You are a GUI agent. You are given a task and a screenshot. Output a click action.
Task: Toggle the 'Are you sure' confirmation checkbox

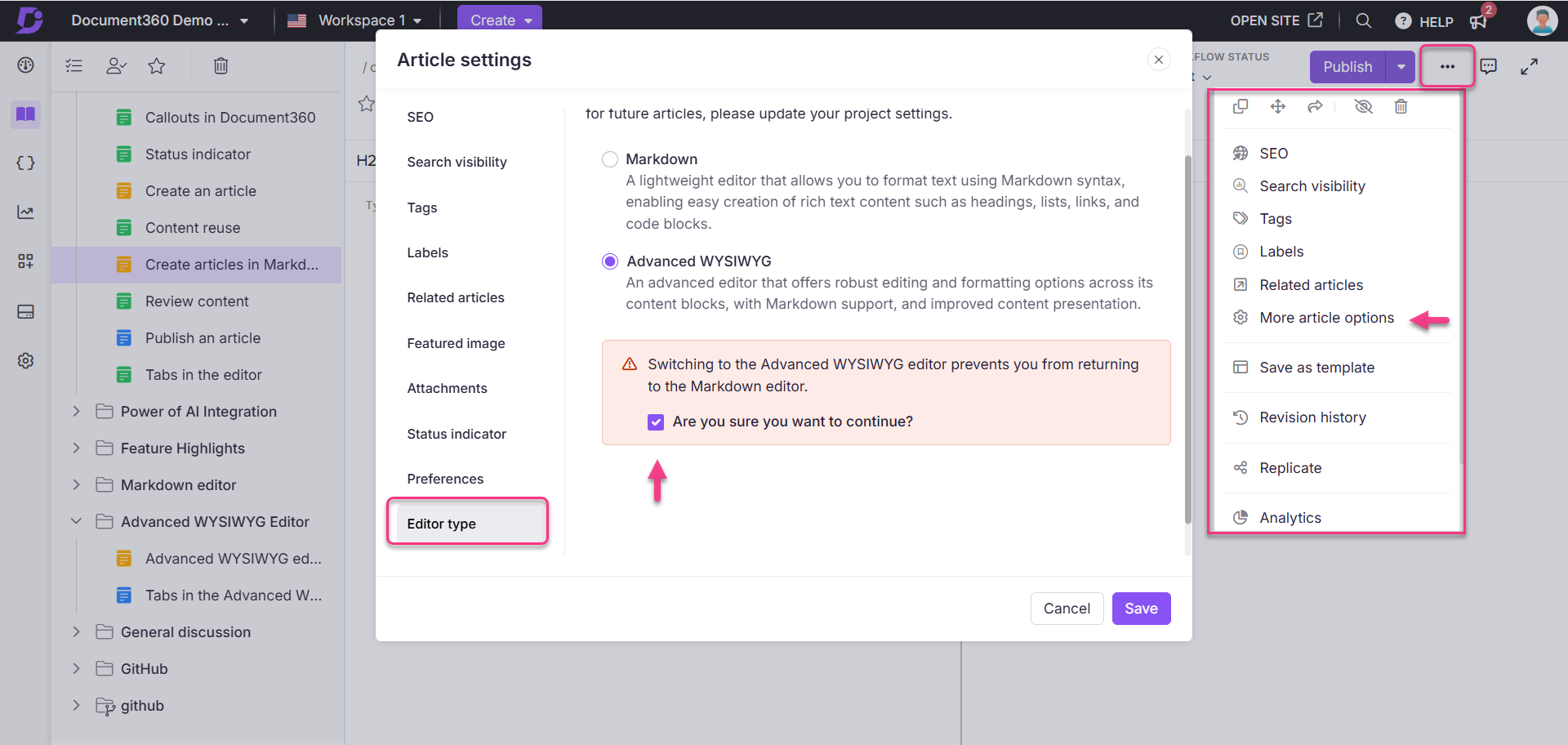(x=656, y=422)
